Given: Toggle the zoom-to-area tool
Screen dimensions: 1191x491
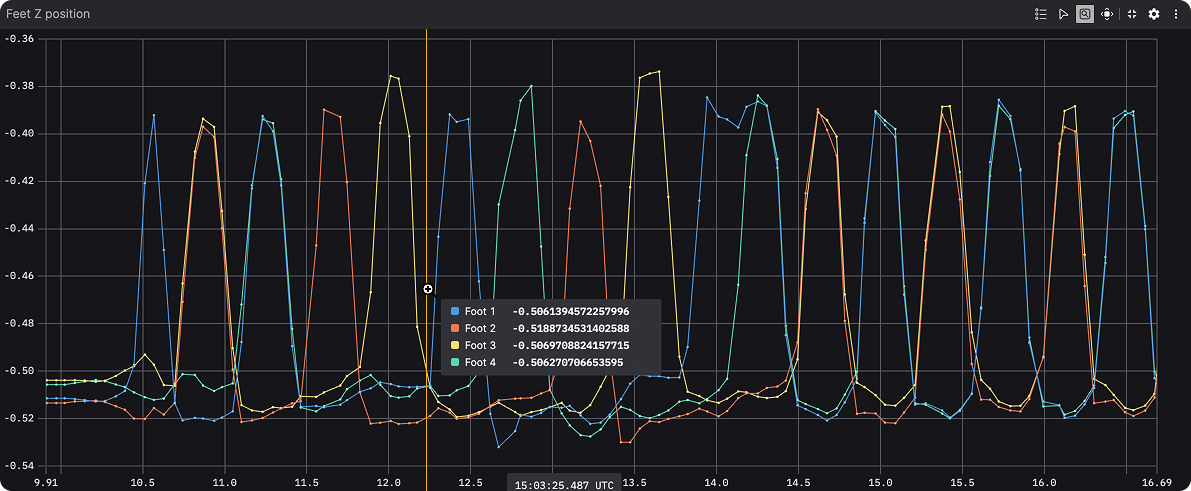Looking at the screenshot, I should point(1085,14).
